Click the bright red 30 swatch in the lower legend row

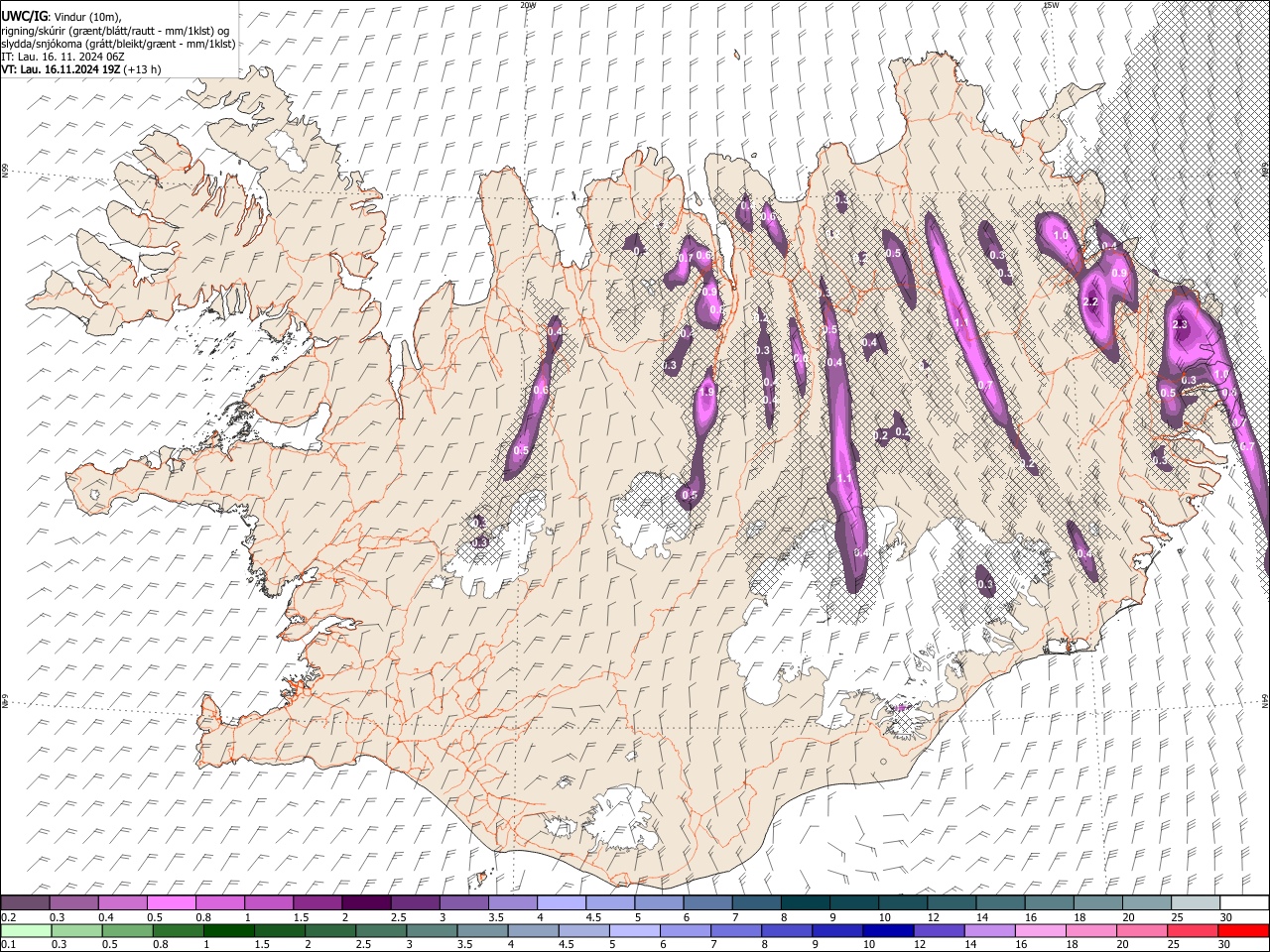1243,930
